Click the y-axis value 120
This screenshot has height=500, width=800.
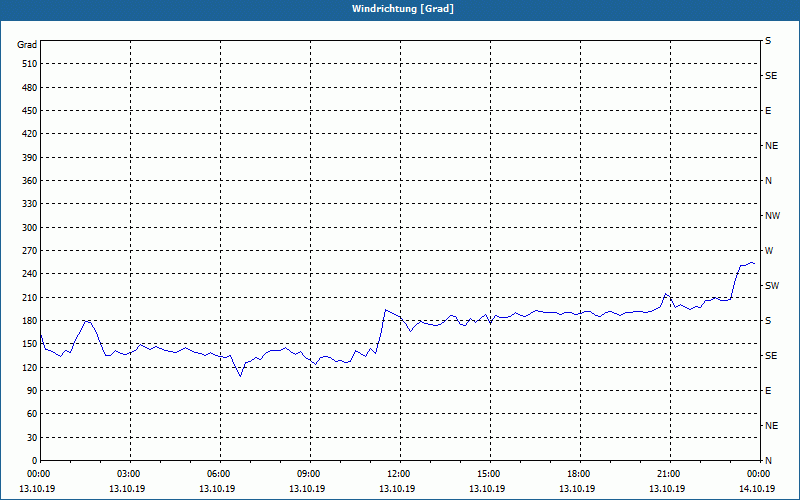[30, 367]
